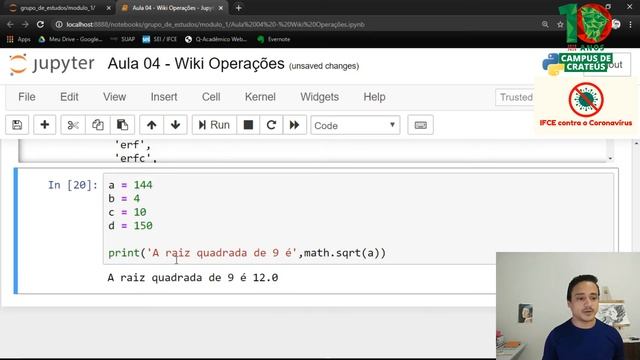640x360 pixels.
Task: Go back in browser history
Action: tap(10, 24)
